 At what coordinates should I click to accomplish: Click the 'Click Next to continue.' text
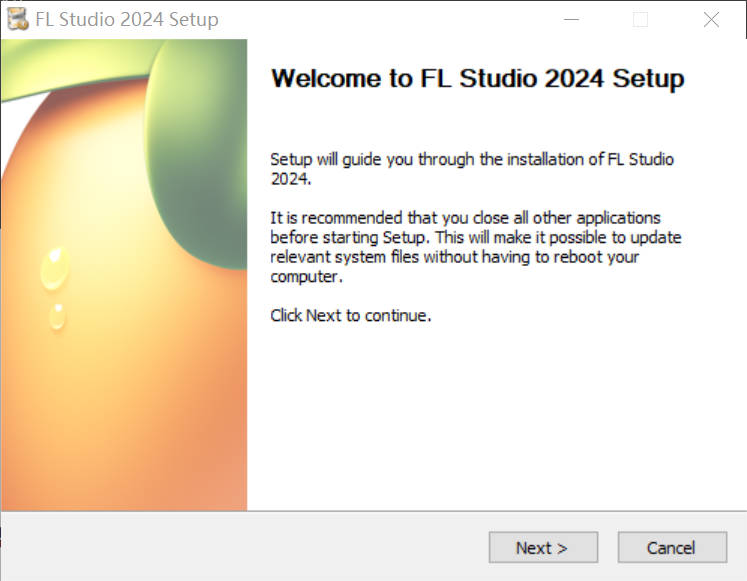[x=350, y=315]
